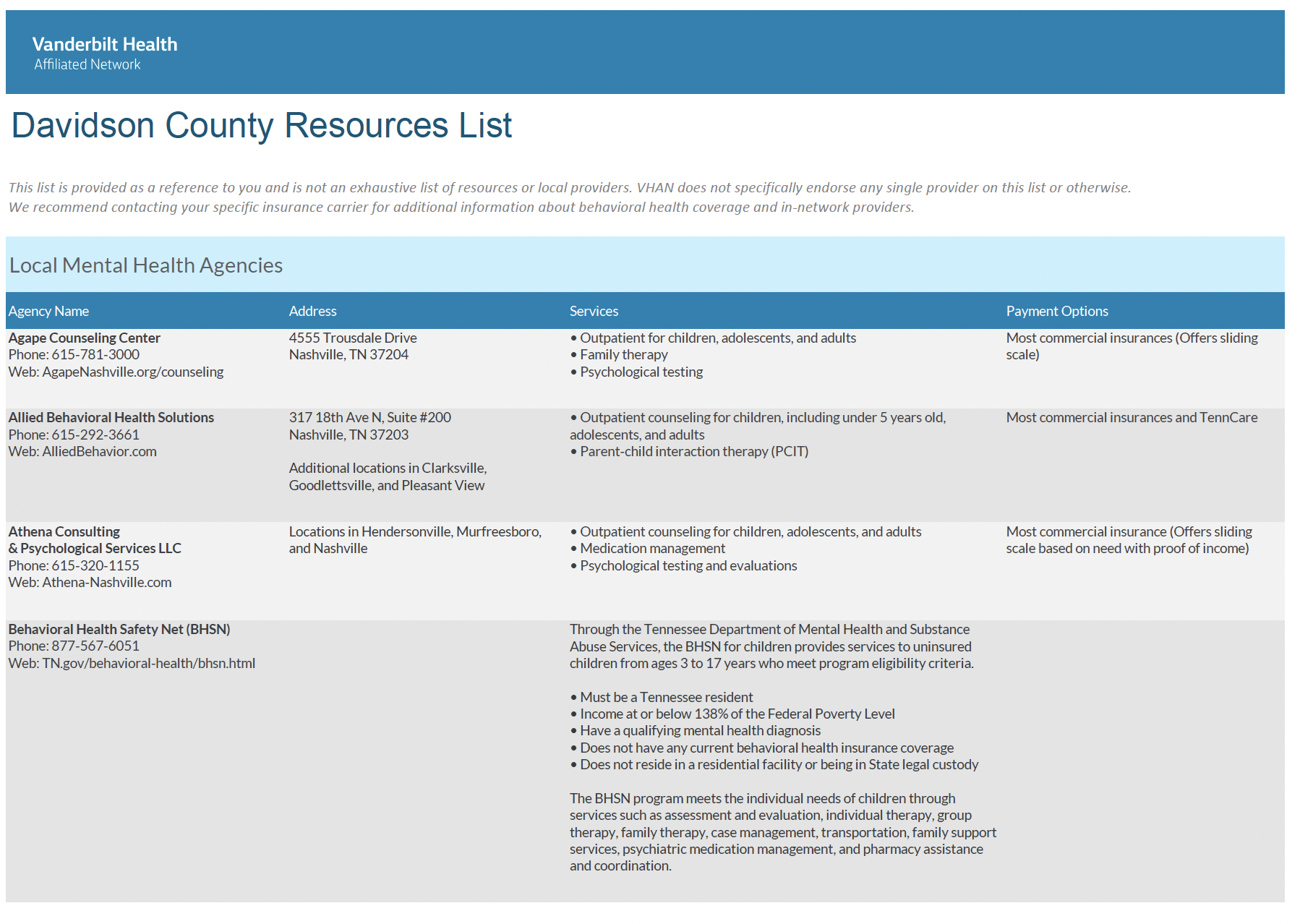Click Have a qualifying mental health diagnosis
Image resolution: width=1300 pixels, height=924 pixels.
click(696, 730)
